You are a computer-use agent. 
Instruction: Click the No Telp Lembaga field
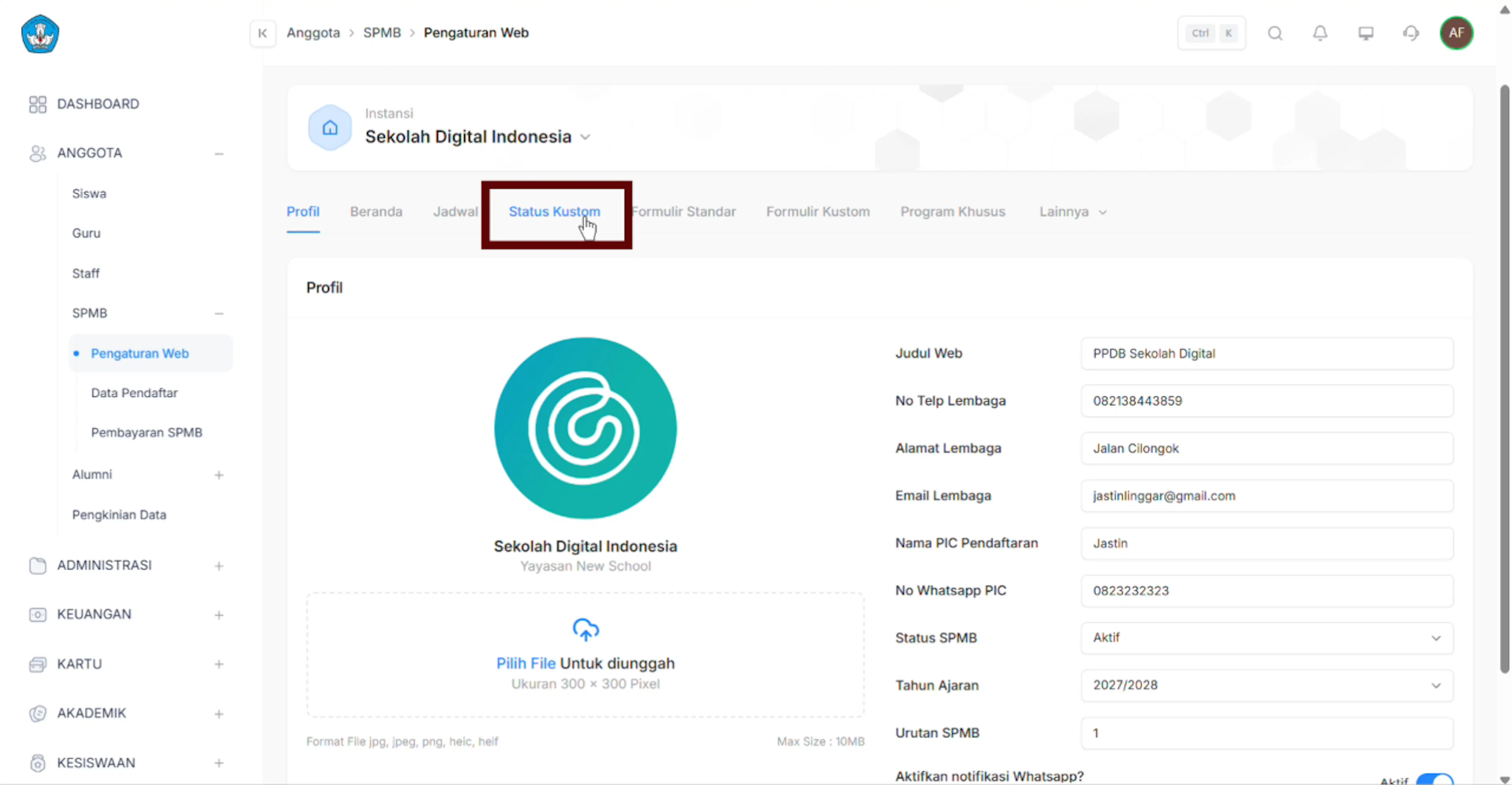coord(1267,401)
